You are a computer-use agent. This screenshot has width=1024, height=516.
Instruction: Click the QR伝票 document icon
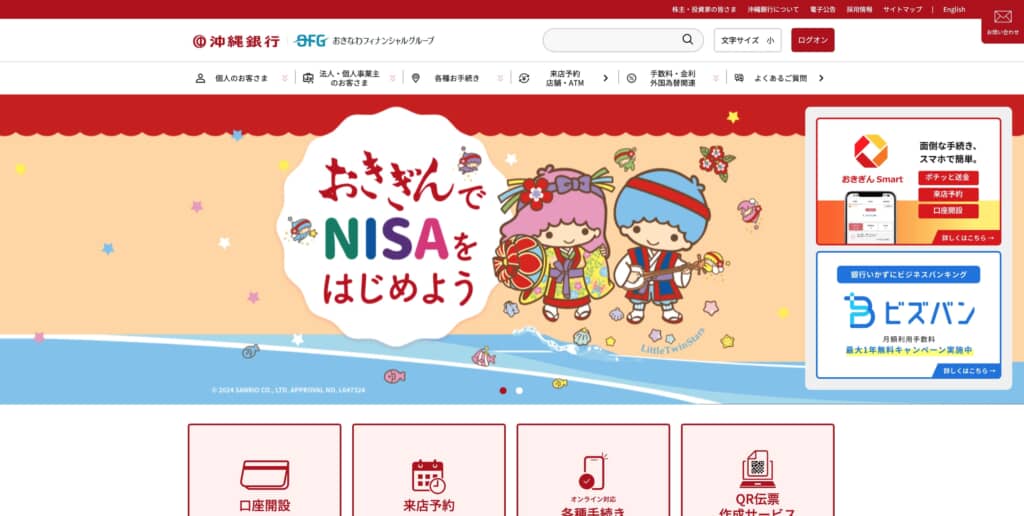point(758,468)
